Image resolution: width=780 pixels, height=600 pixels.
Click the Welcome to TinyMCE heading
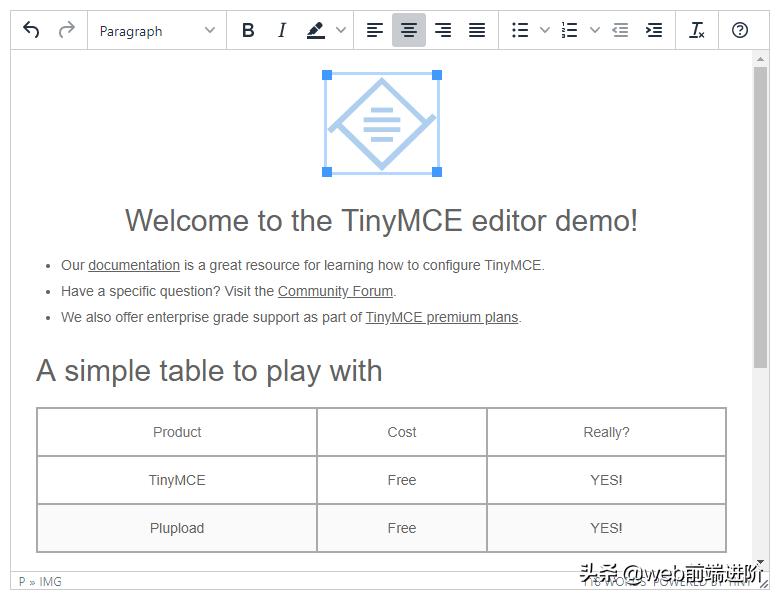point(382,220)
